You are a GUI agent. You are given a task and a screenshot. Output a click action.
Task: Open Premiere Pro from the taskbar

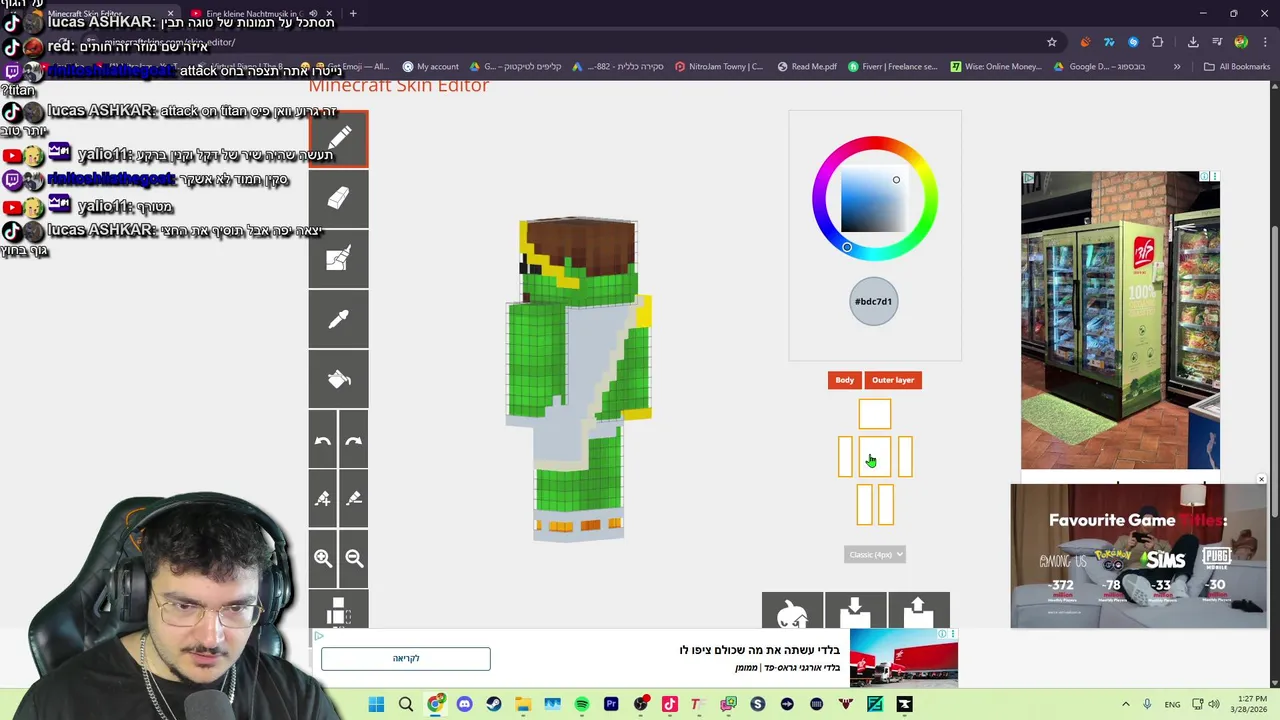(611, 704)
